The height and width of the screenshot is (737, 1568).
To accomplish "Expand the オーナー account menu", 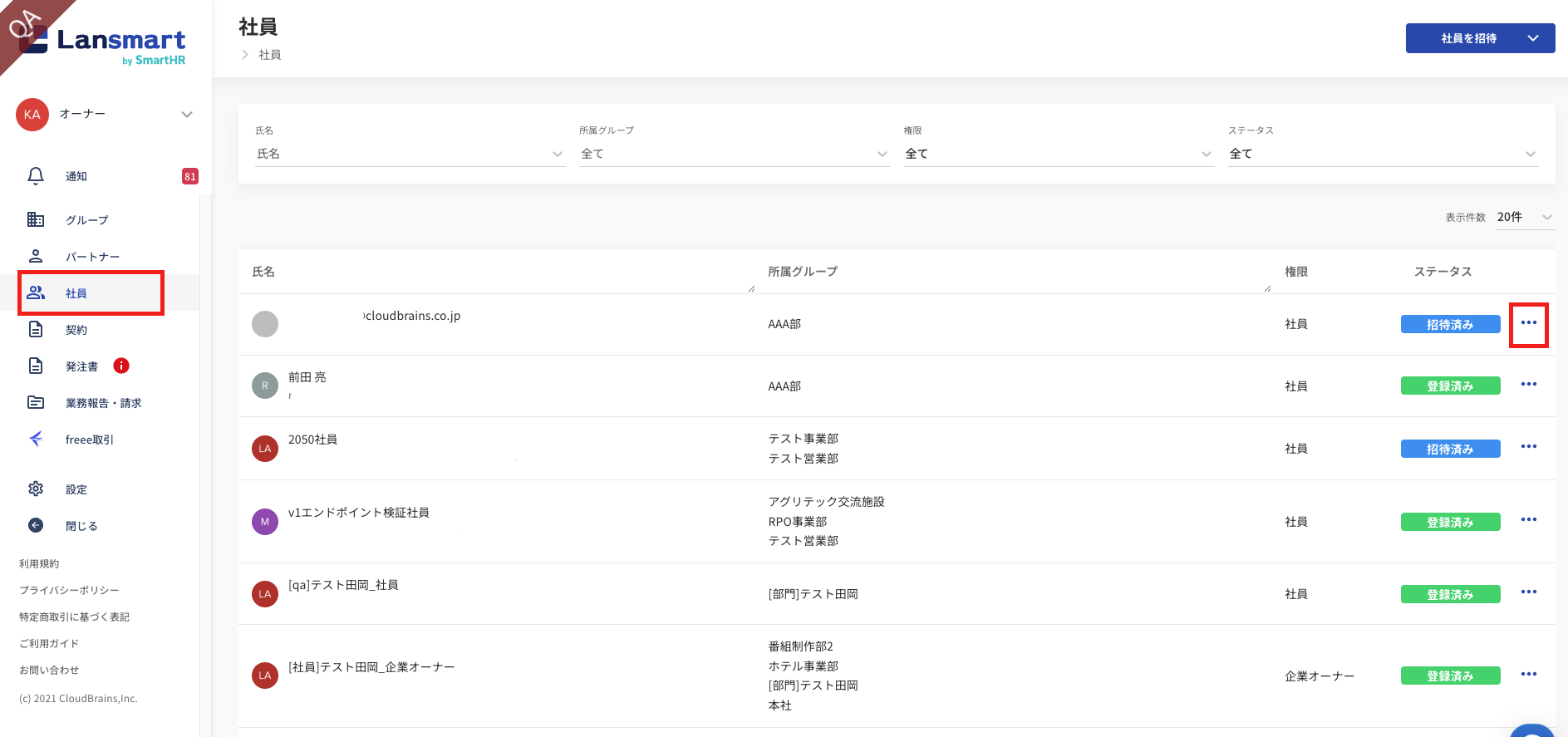I will tap(187, 115).
